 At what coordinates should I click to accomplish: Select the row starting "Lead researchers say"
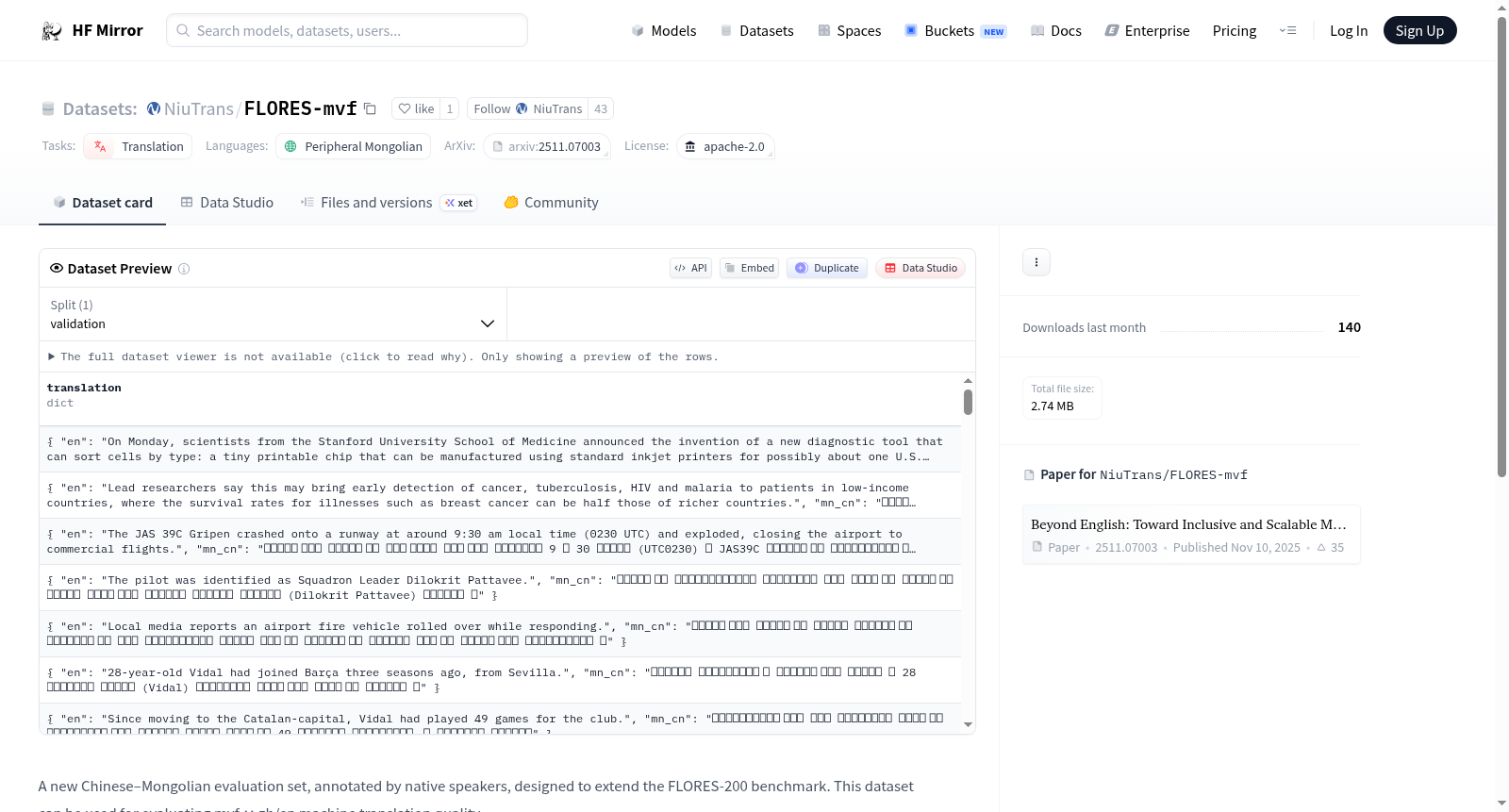tap(500, 496)
